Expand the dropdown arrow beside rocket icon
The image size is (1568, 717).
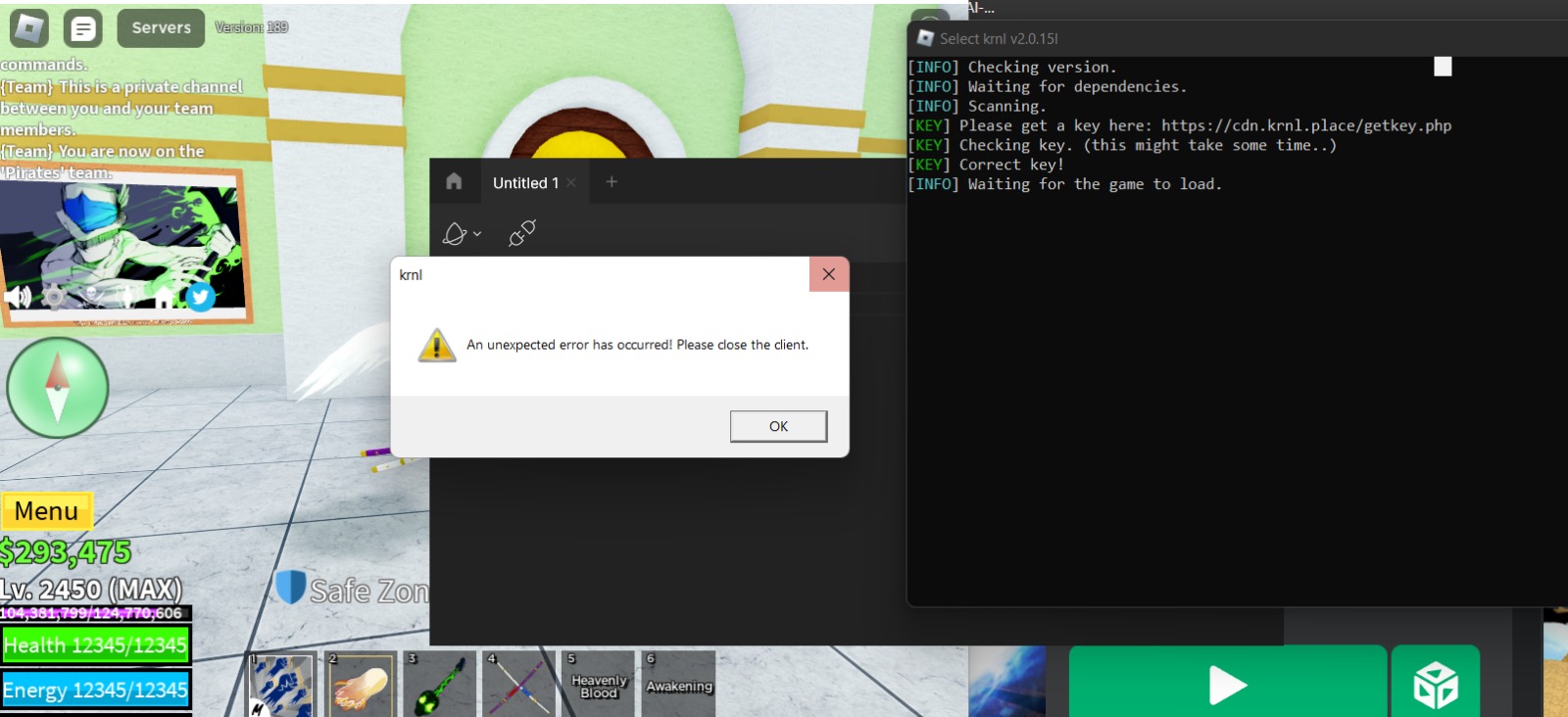coord(477,234)
